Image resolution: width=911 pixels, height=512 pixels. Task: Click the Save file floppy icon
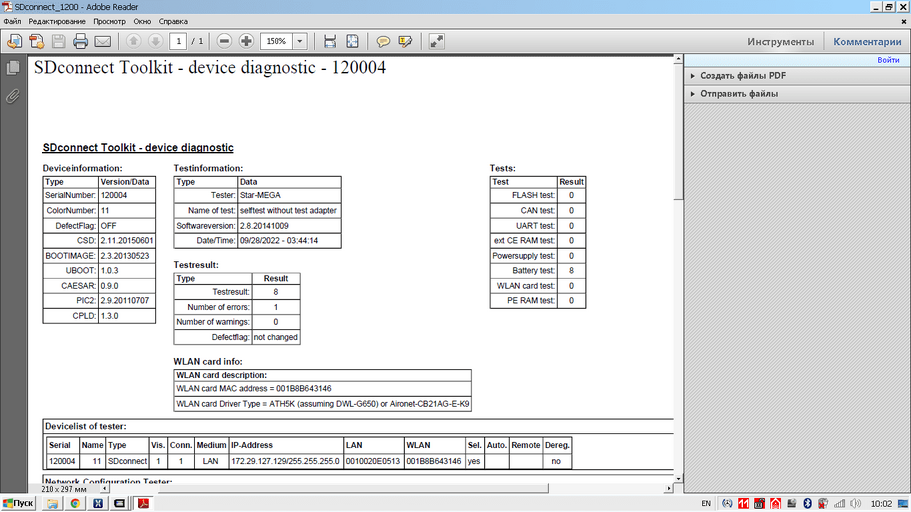[59, 41]
